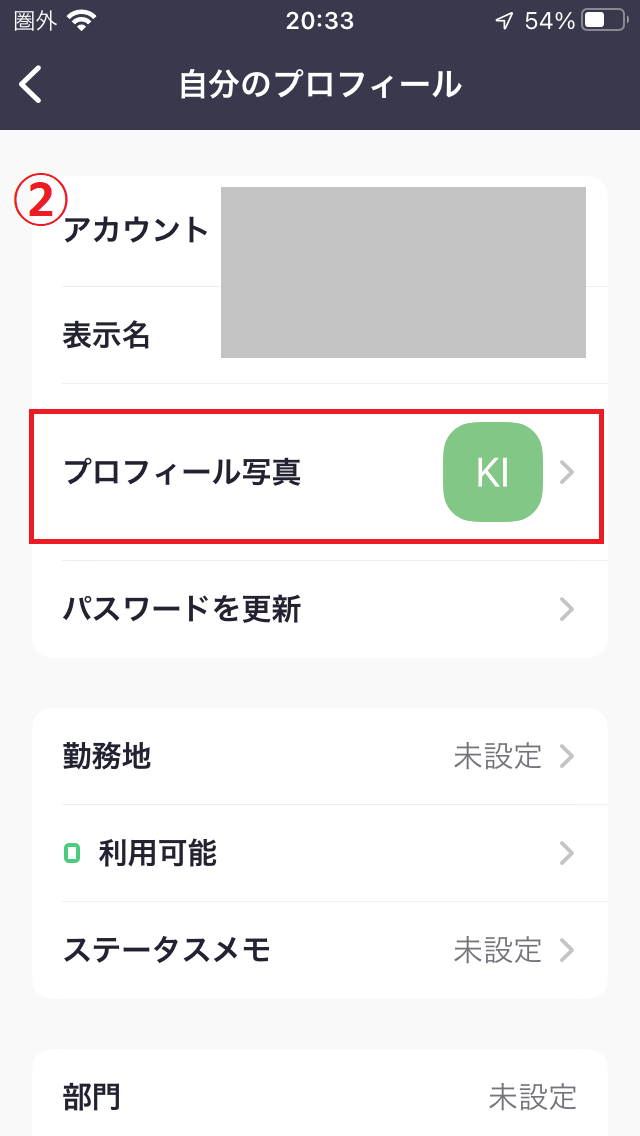Tap the 表示名 display name row
This screenshot has width=640, height=1136.
pyautogui.click(x=107, y=336)
